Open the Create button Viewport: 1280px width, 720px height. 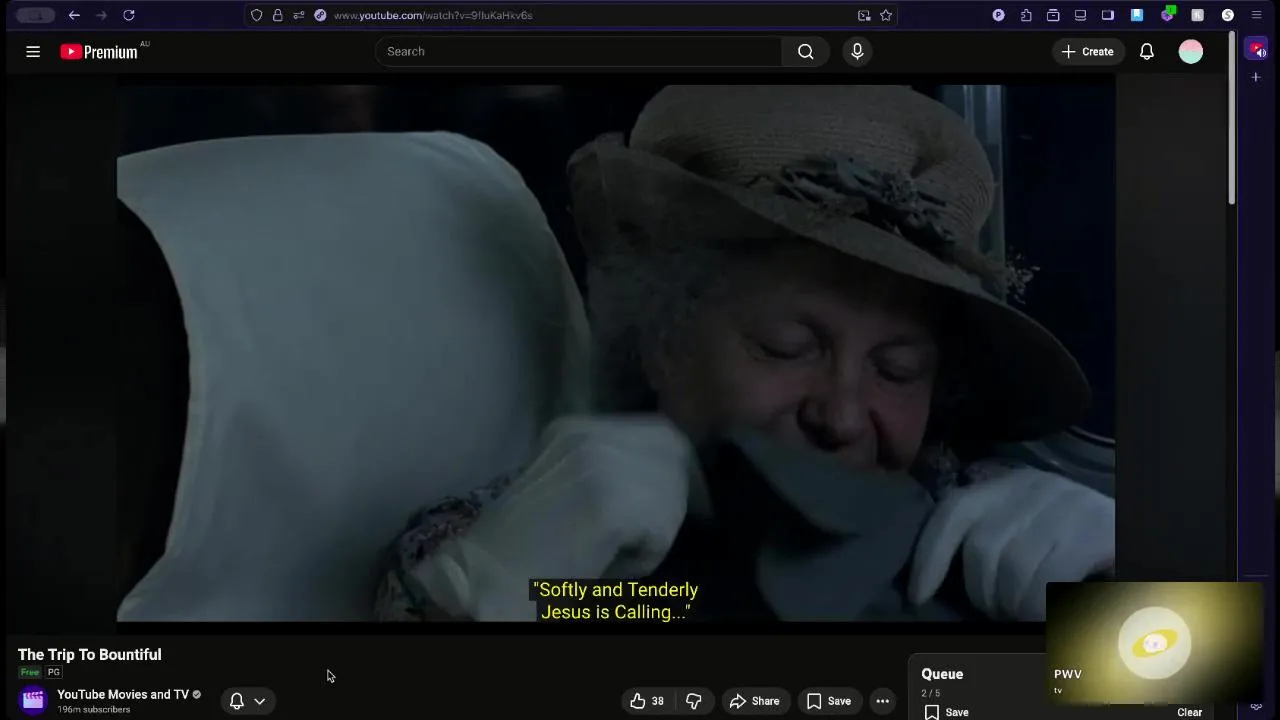(x=1088, y=51)
